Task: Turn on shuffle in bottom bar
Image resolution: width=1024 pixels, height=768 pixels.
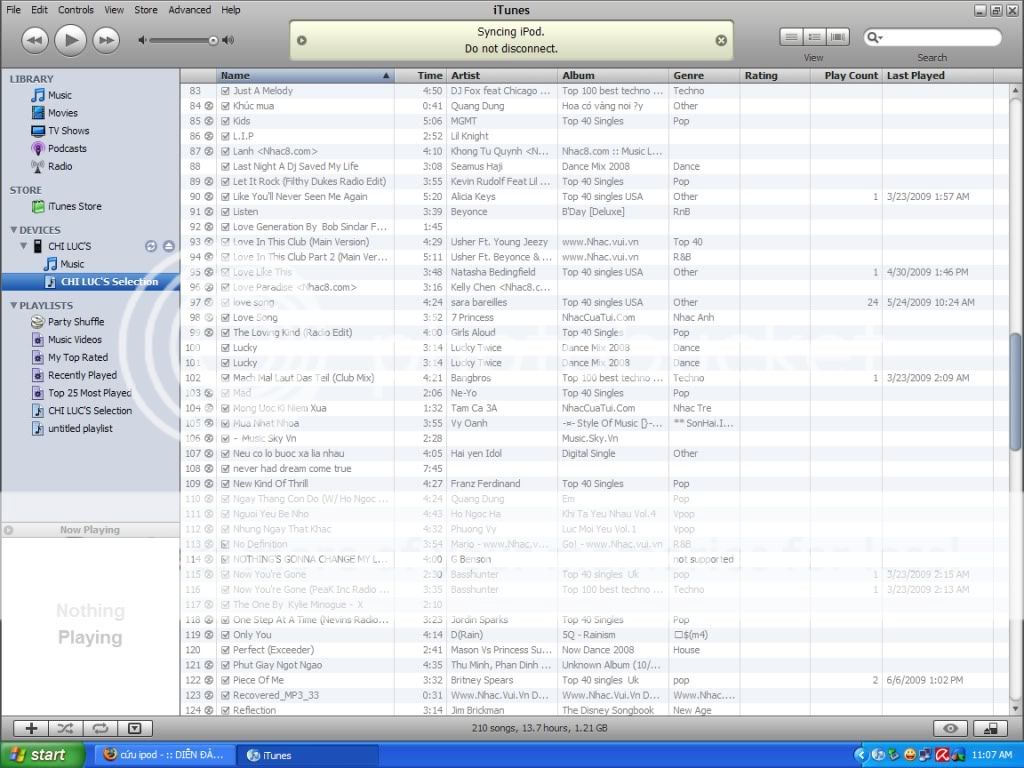Action: point(65,729)
